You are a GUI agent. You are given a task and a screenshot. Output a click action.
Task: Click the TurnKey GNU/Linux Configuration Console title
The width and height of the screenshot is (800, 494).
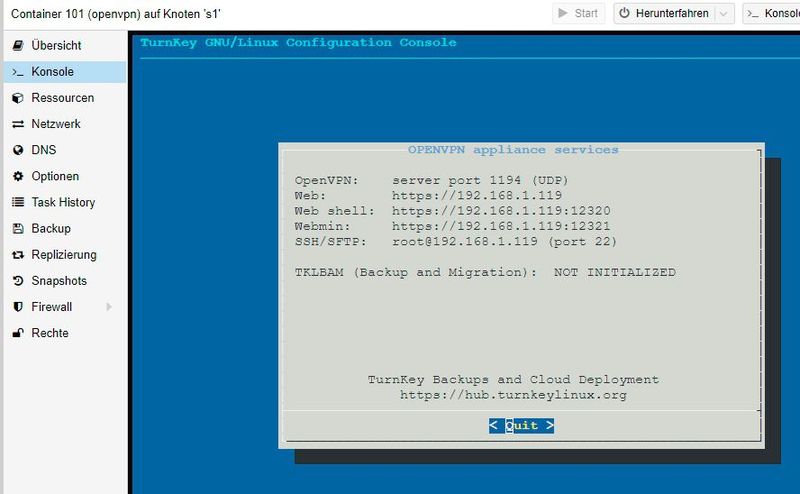pos(298,42)
